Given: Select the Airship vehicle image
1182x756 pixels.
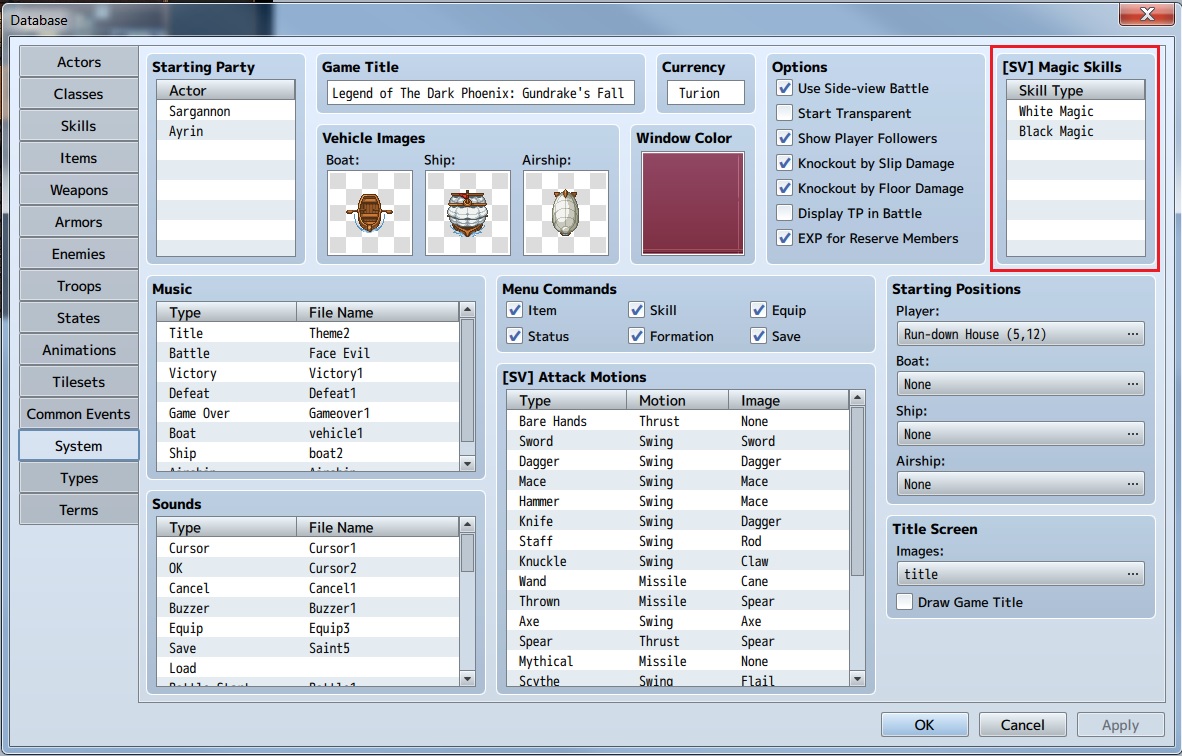Looking at the screenshot, I should point(565,213).
